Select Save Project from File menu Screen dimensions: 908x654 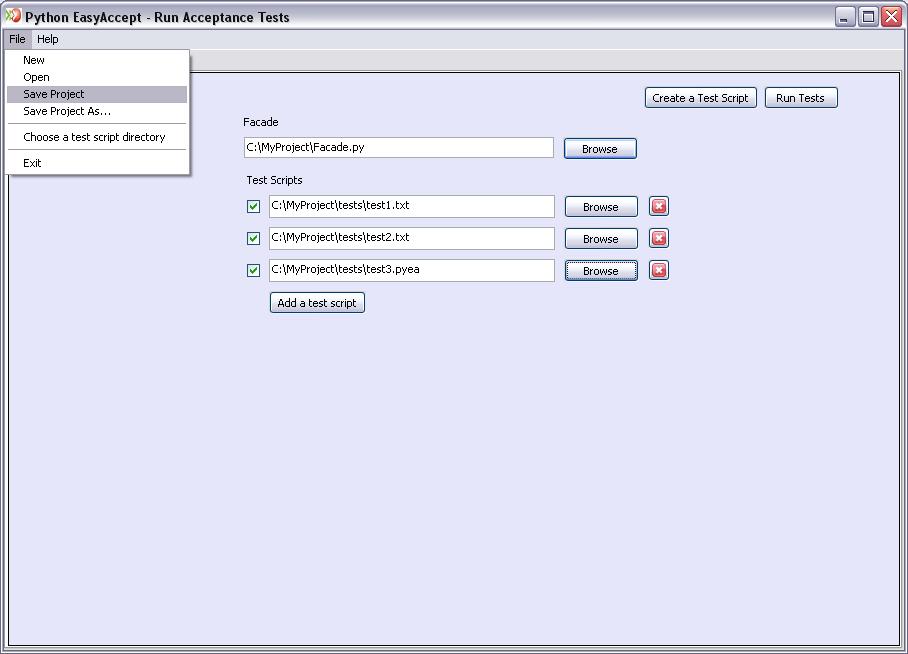54,94
